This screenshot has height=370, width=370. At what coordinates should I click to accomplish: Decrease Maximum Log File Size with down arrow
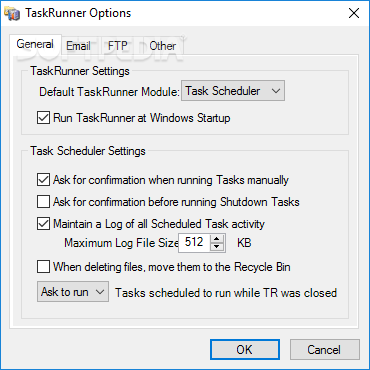[217, 247]
